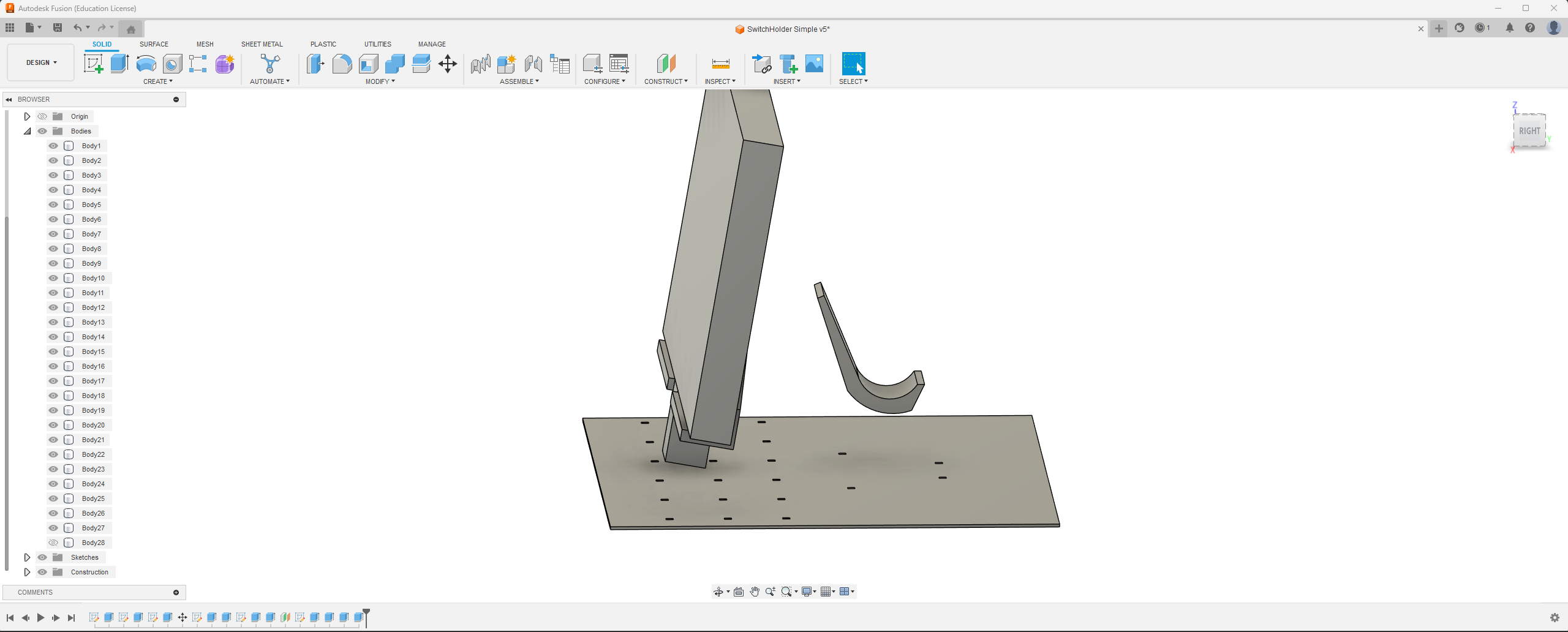Open the data panel grid icon

click(x=10, y=28)
